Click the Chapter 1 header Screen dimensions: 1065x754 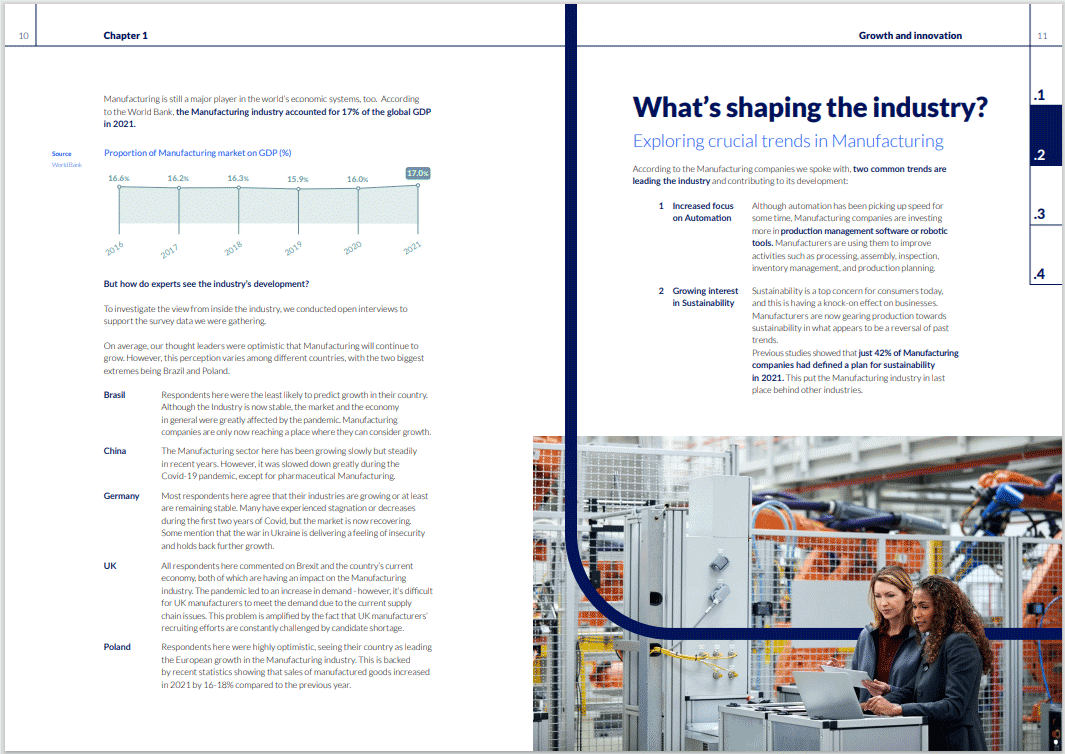coord(126,36)
